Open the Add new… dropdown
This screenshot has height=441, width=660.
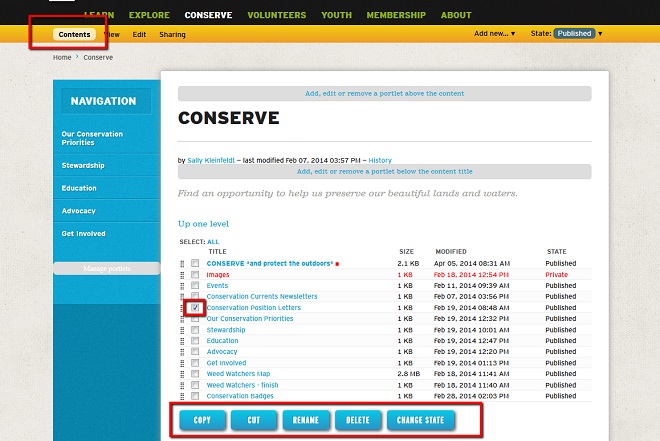click(495, 34)
